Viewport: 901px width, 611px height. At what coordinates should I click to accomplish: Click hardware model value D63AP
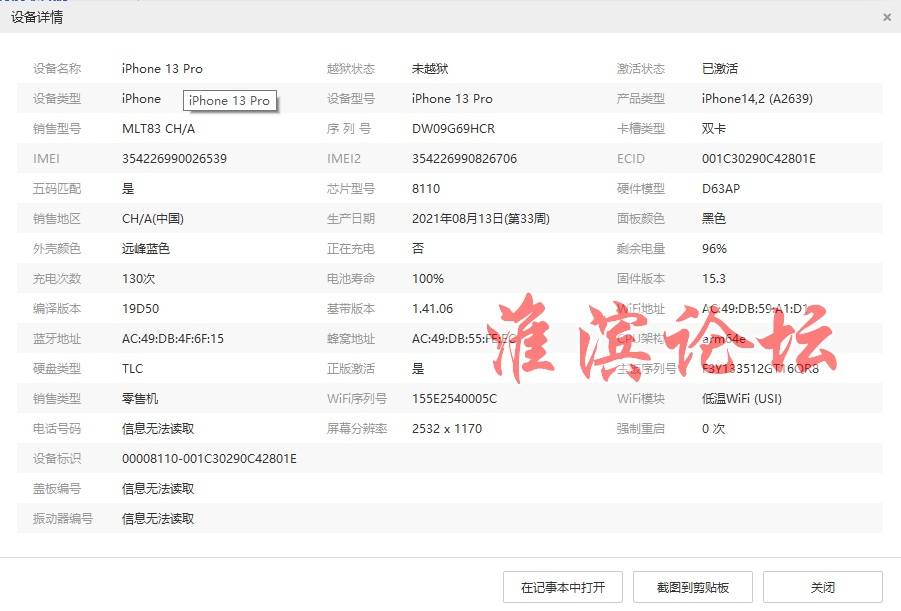[x=721, y=189]
